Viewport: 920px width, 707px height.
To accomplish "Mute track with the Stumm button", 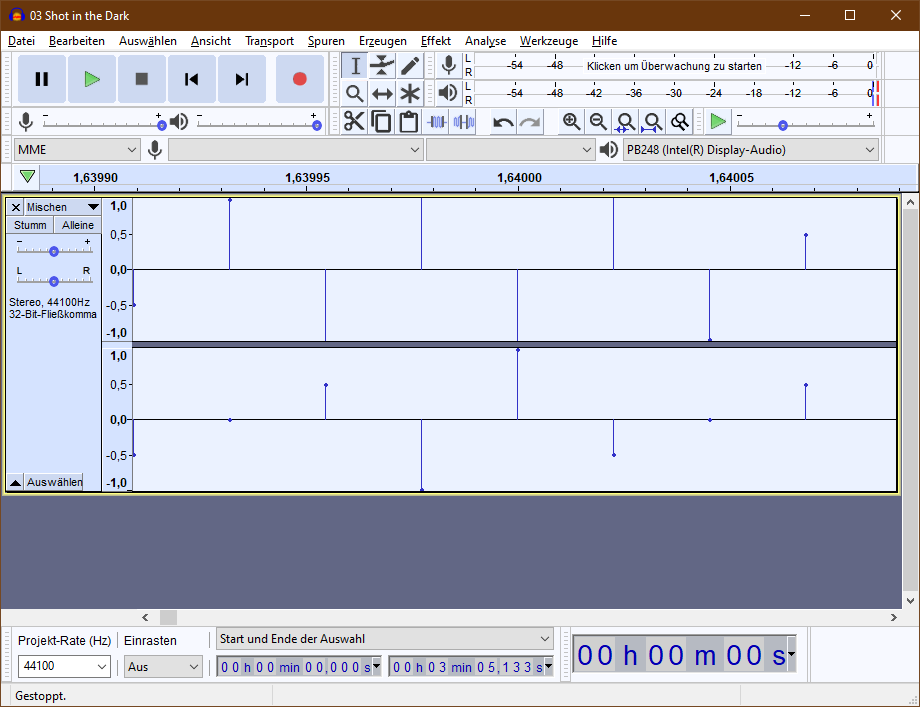I will tap(30, 225).
